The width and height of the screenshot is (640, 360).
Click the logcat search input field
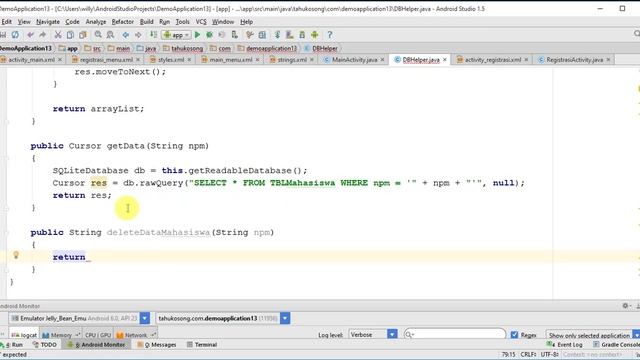point(455,335)
